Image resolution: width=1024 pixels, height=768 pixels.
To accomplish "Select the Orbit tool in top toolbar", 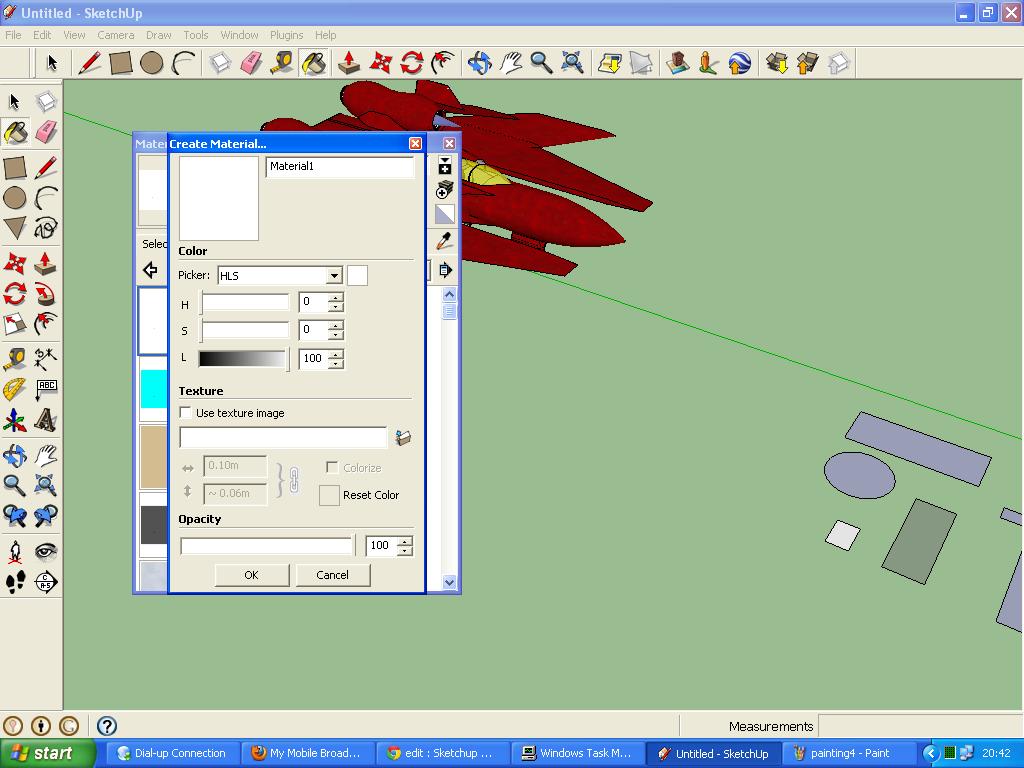I will point(479,63).
